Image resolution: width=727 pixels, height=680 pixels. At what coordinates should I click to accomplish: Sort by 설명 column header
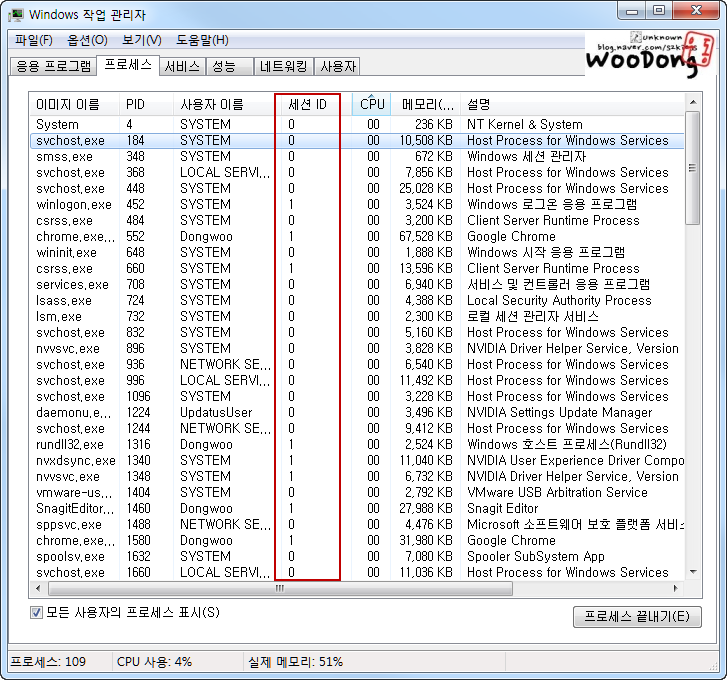[x=572, y=104]
